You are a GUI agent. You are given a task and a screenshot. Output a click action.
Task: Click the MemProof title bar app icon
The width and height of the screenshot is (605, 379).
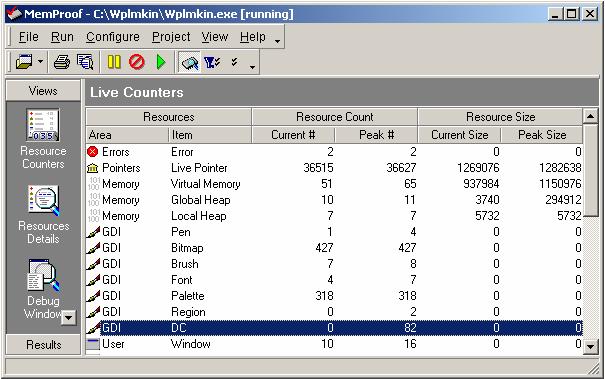(x=14, y=14)
